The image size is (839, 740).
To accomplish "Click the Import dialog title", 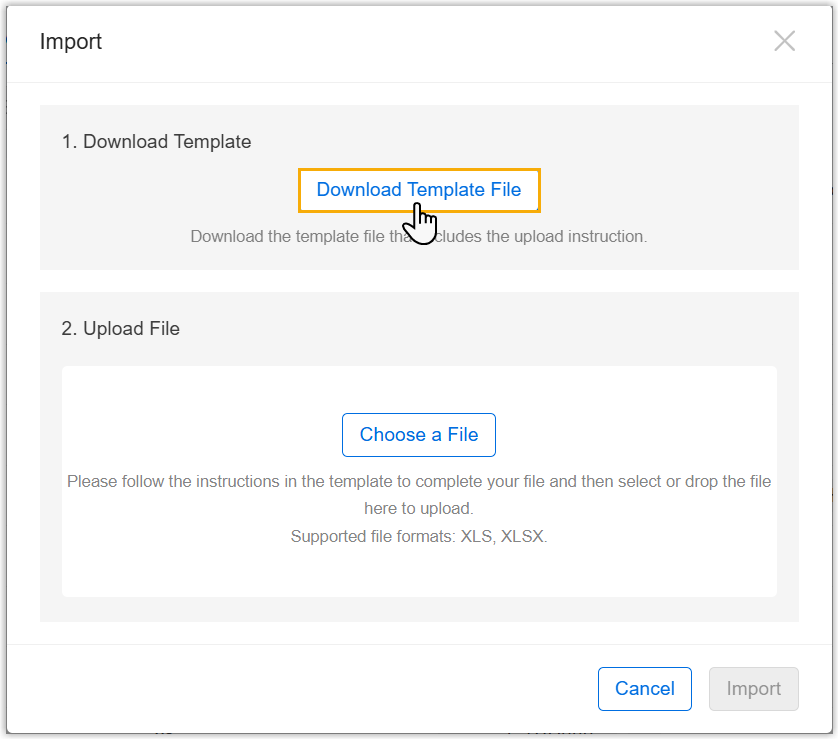I will (71, 41).
